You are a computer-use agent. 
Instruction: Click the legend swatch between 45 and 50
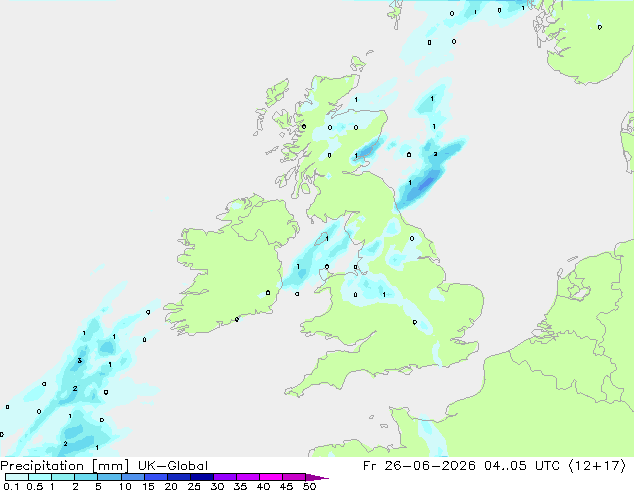pos(294,477)
